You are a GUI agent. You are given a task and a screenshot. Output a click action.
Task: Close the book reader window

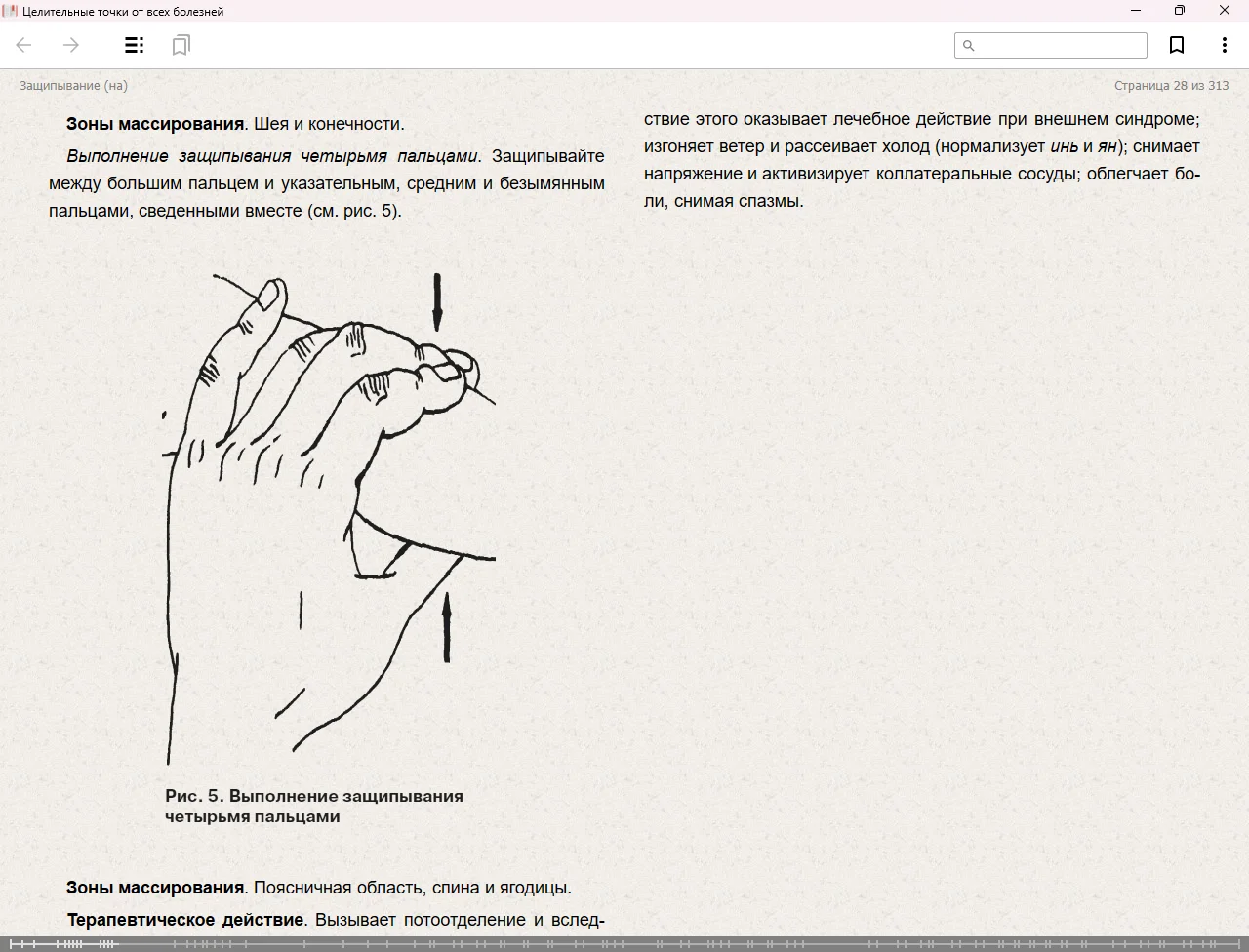click(x=1225, y=11)
